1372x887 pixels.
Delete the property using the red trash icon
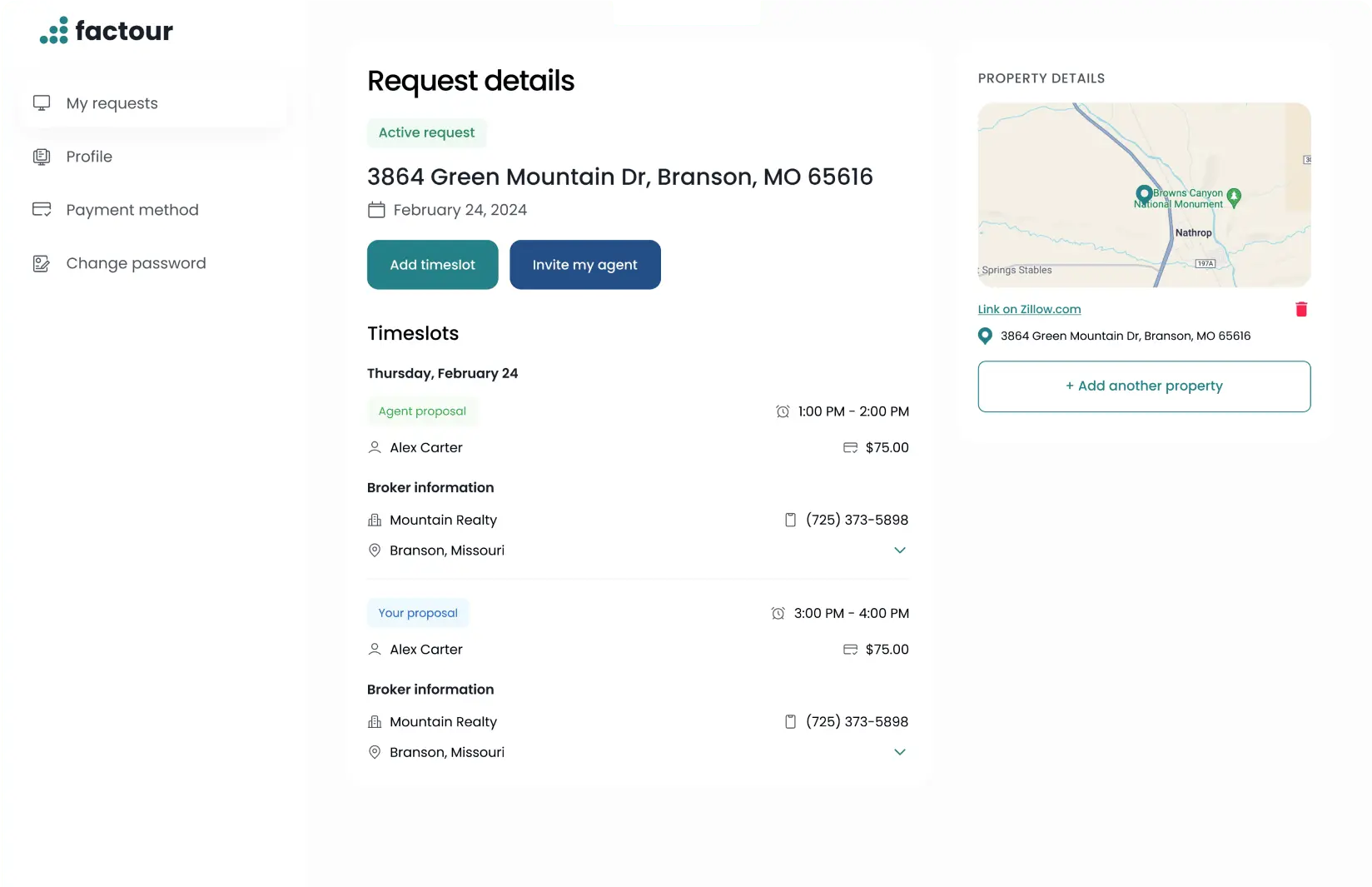coord(1301,309)
